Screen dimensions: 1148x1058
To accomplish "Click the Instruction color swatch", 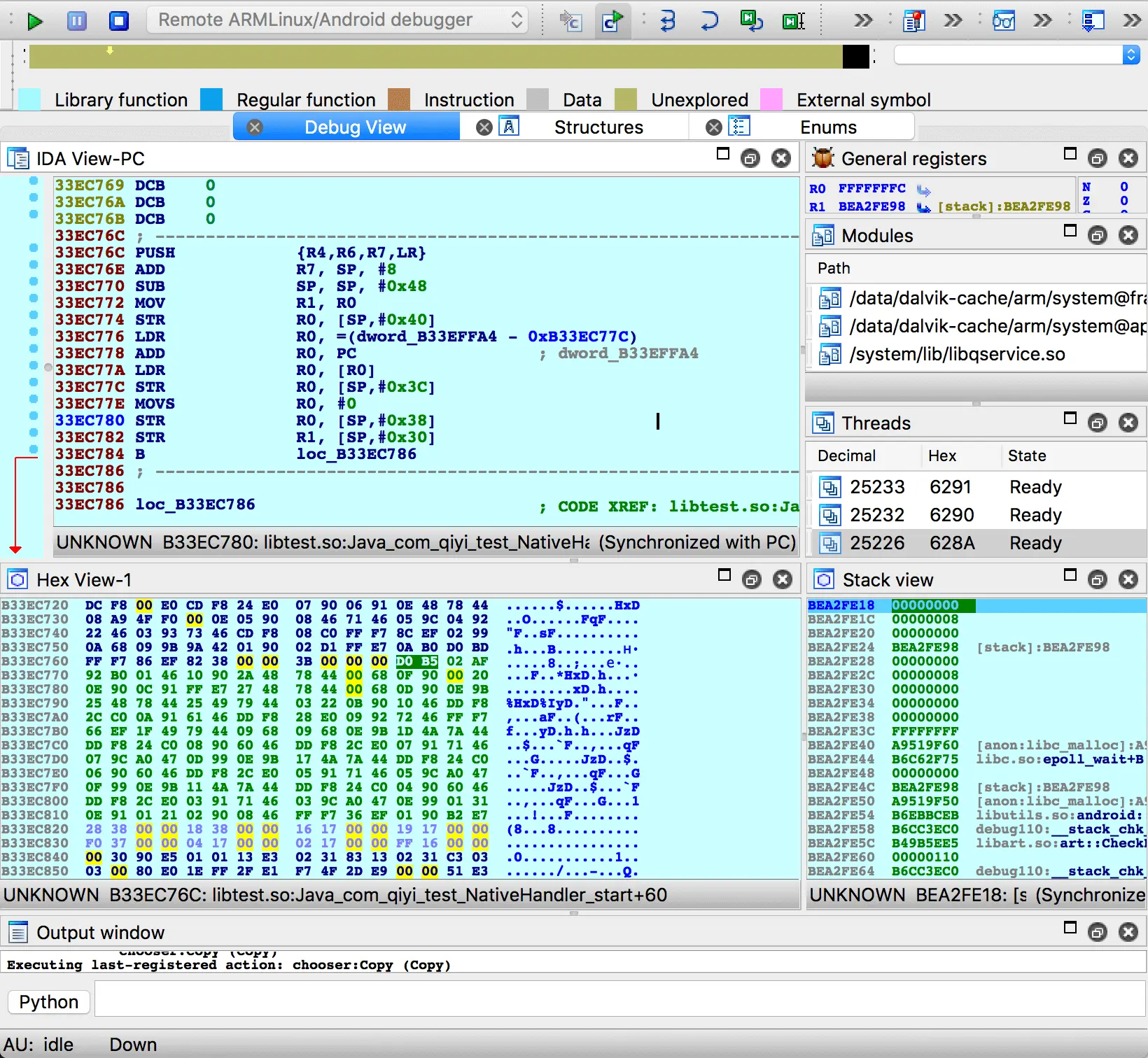I will click(x=399, y=99).
